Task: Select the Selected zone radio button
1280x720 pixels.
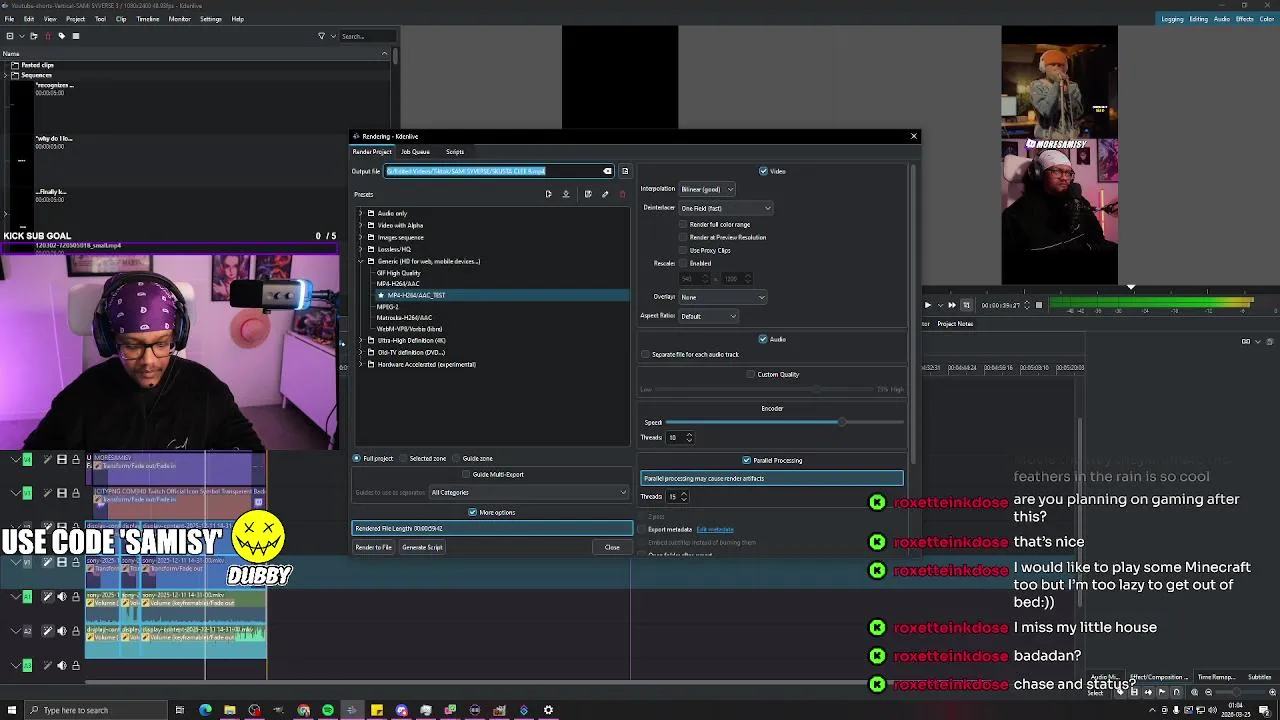Action: tap(403, 458)
